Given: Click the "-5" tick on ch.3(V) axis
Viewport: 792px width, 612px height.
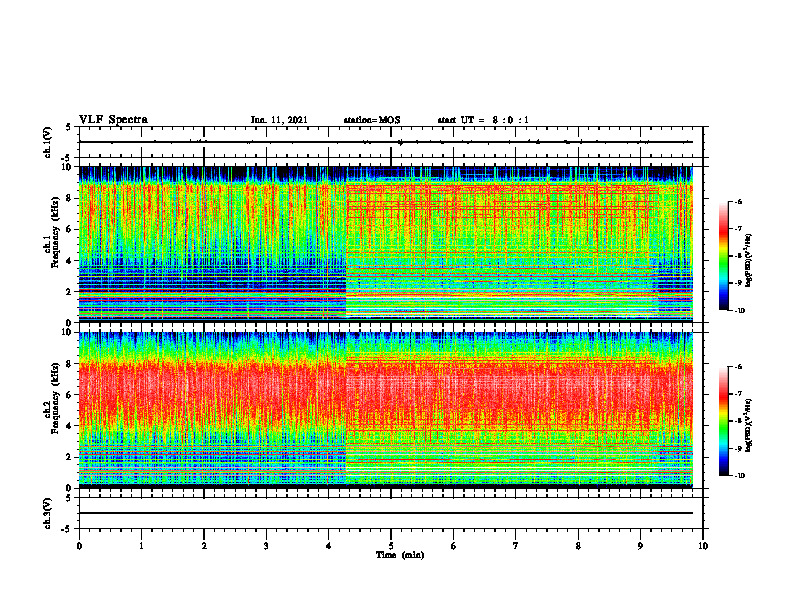Looking at the screenshot, I should click(67, 529).
